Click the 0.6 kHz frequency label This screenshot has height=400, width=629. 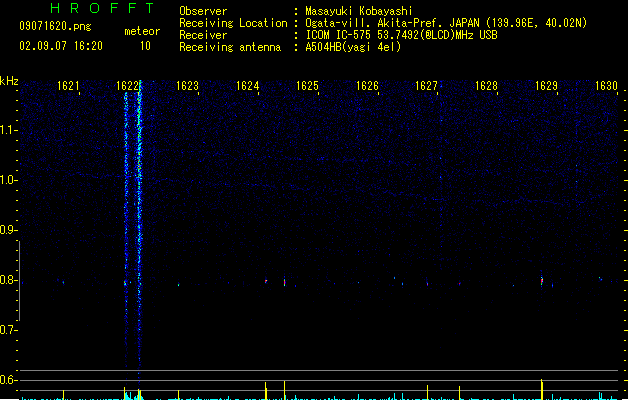click(x=8, y=380)
